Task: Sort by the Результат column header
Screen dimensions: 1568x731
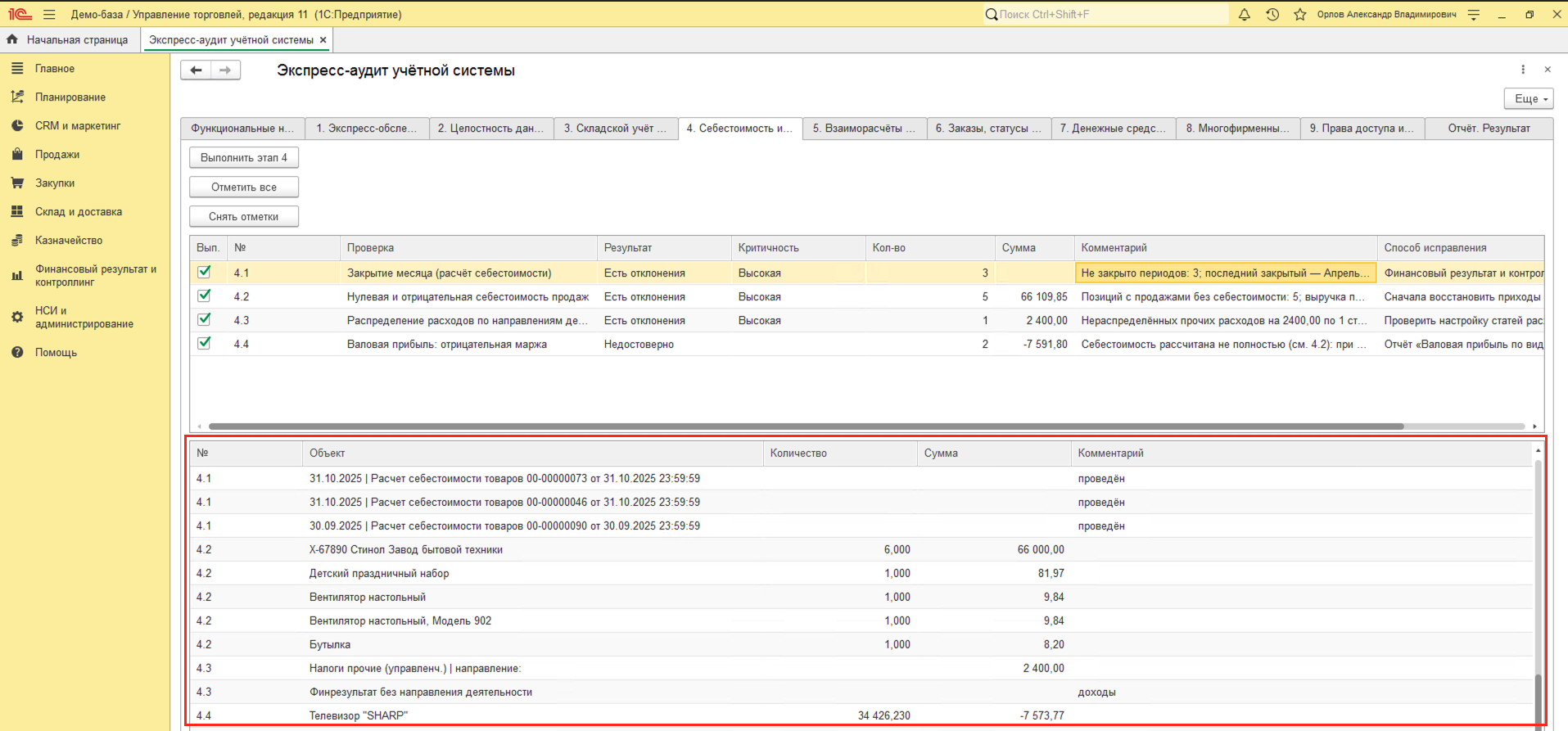Action: click(664, 248)
